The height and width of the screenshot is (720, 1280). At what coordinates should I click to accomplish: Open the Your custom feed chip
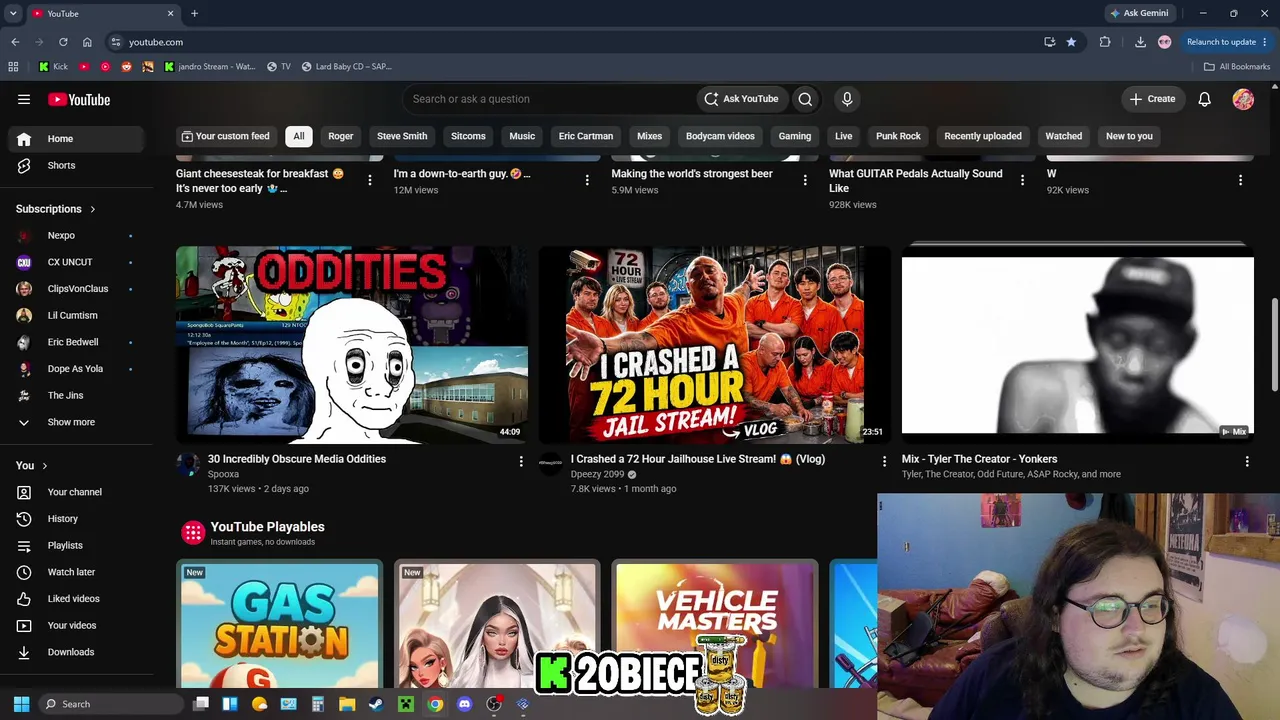[x=225, y=136]
